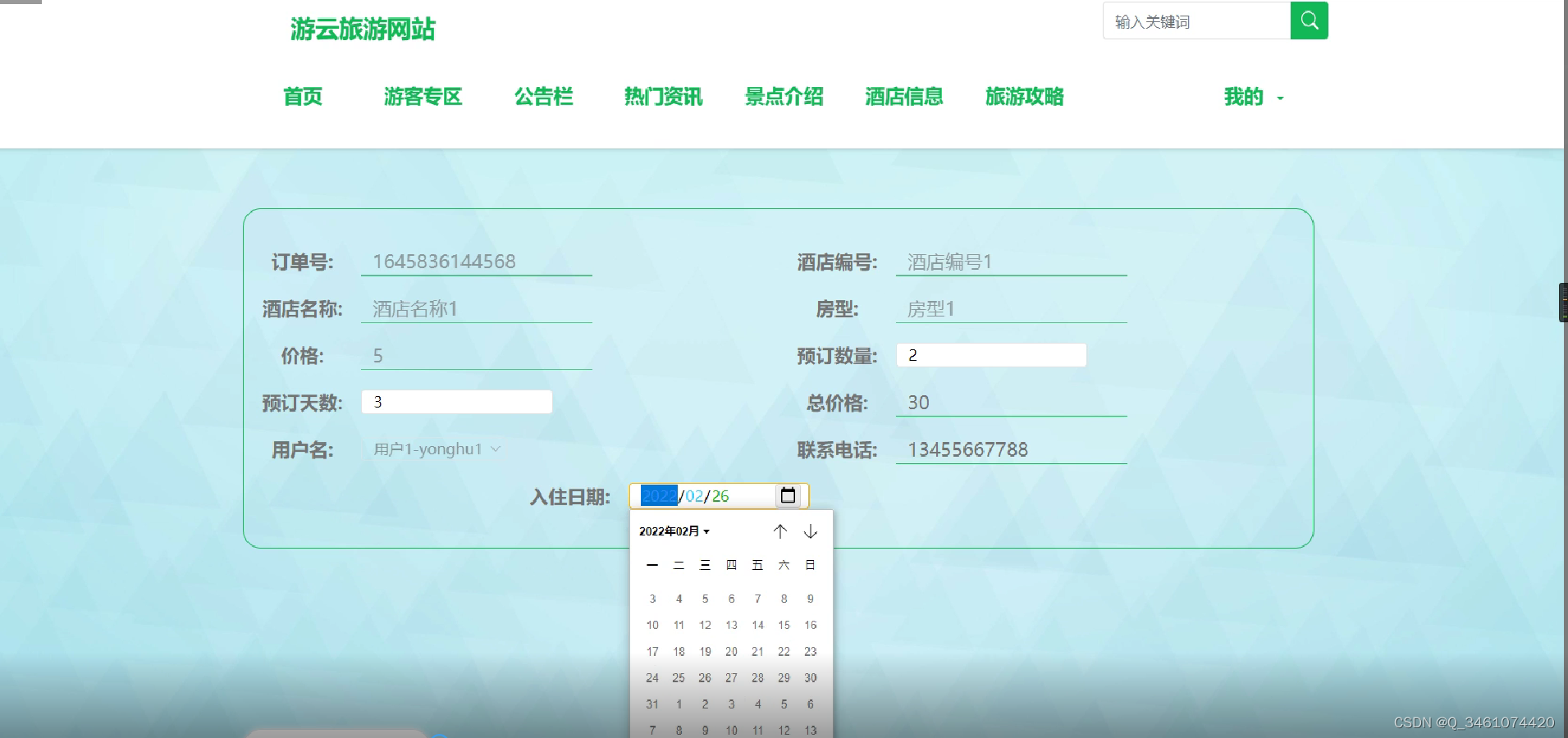Select the day segment 26 in date field

click(720, 496)
